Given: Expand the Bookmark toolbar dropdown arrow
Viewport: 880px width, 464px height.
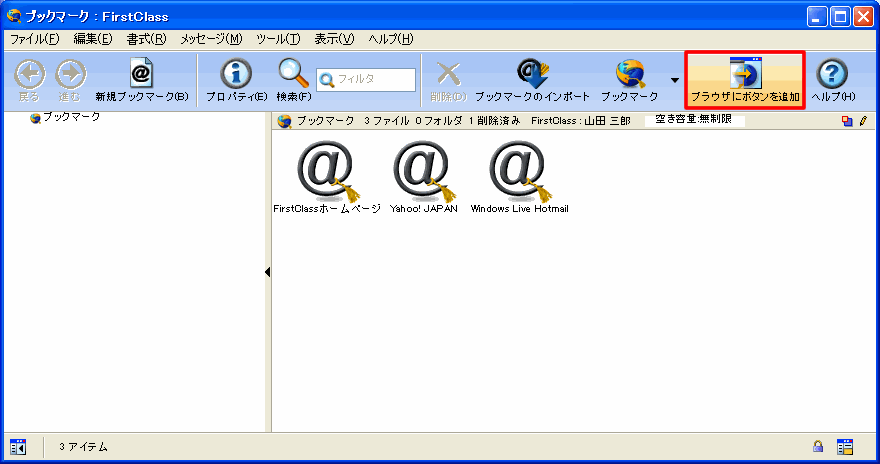Looking at the screenshot, I should tap(675, 80).
